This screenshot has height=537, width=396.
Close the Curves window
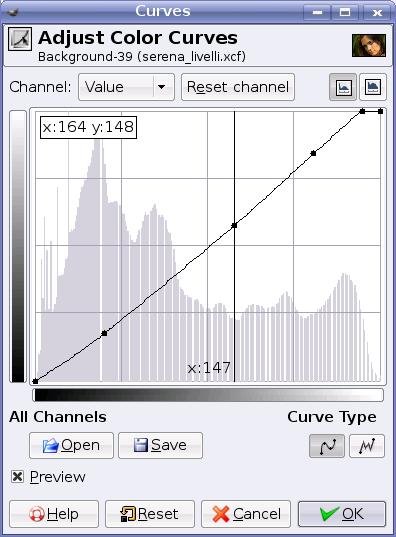point(377,13)
